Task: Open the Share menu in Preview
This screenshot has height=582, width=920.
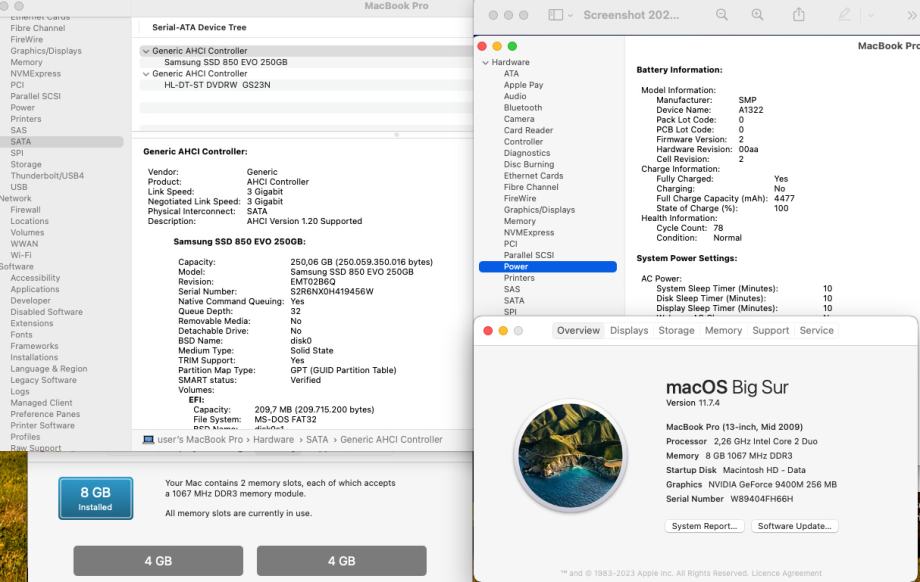Action: [x=799, y=15]
